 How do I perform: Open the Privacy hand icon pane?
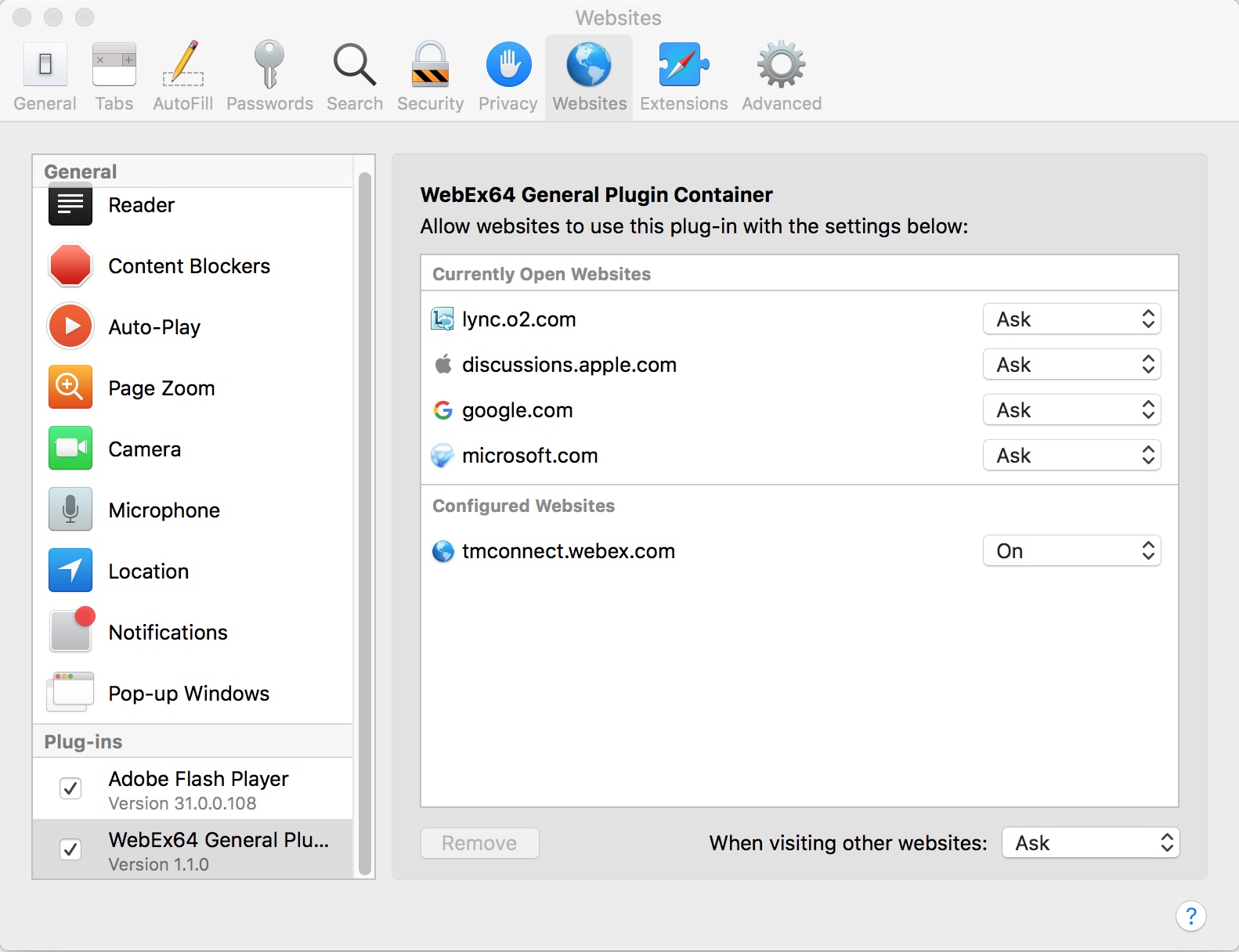[x=508, y=64]
